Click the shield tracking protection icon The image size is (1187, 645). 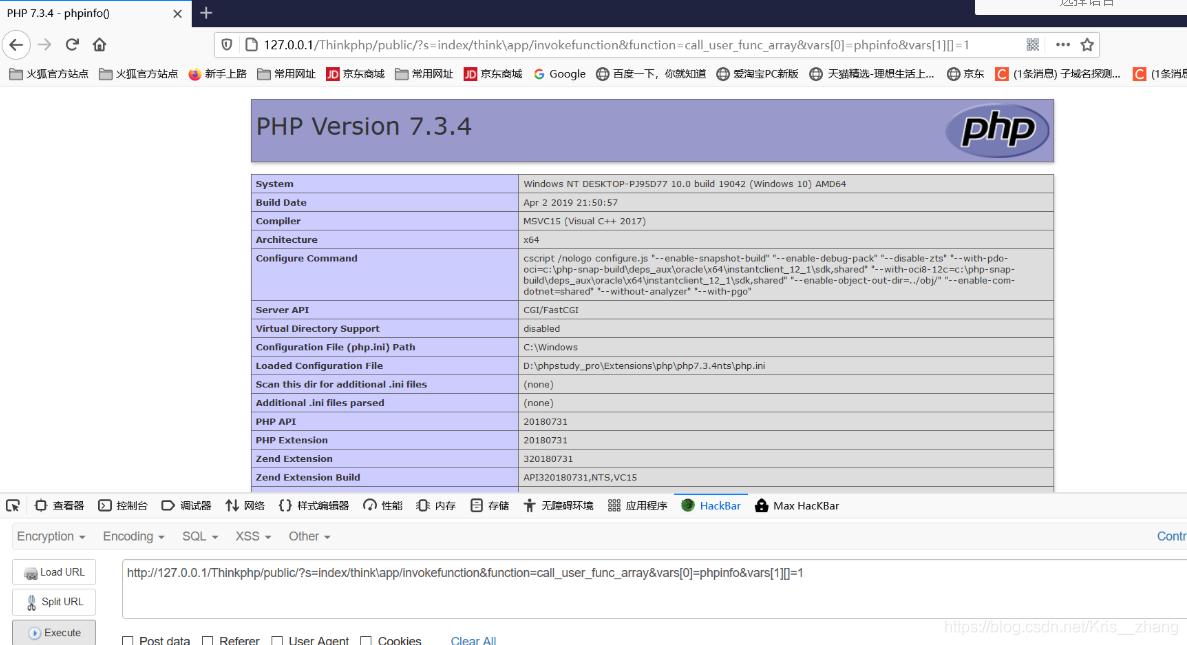(x=226, y=45)
